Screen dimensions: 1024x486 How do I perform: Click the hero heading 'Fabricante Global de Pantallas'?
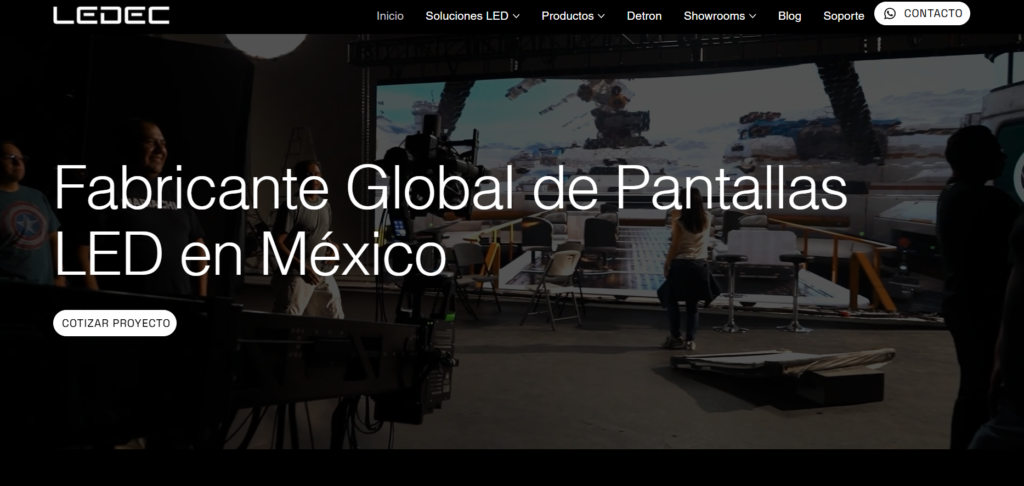pos(450,189)
